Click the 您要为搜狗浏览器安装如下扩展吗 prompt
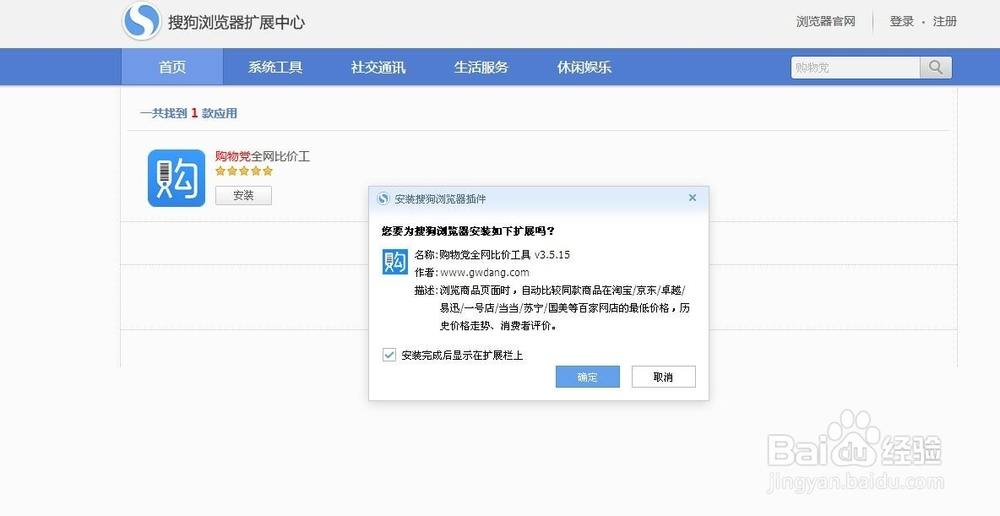The width and height of the screenshot is (1000, 516). pos(468,230)
